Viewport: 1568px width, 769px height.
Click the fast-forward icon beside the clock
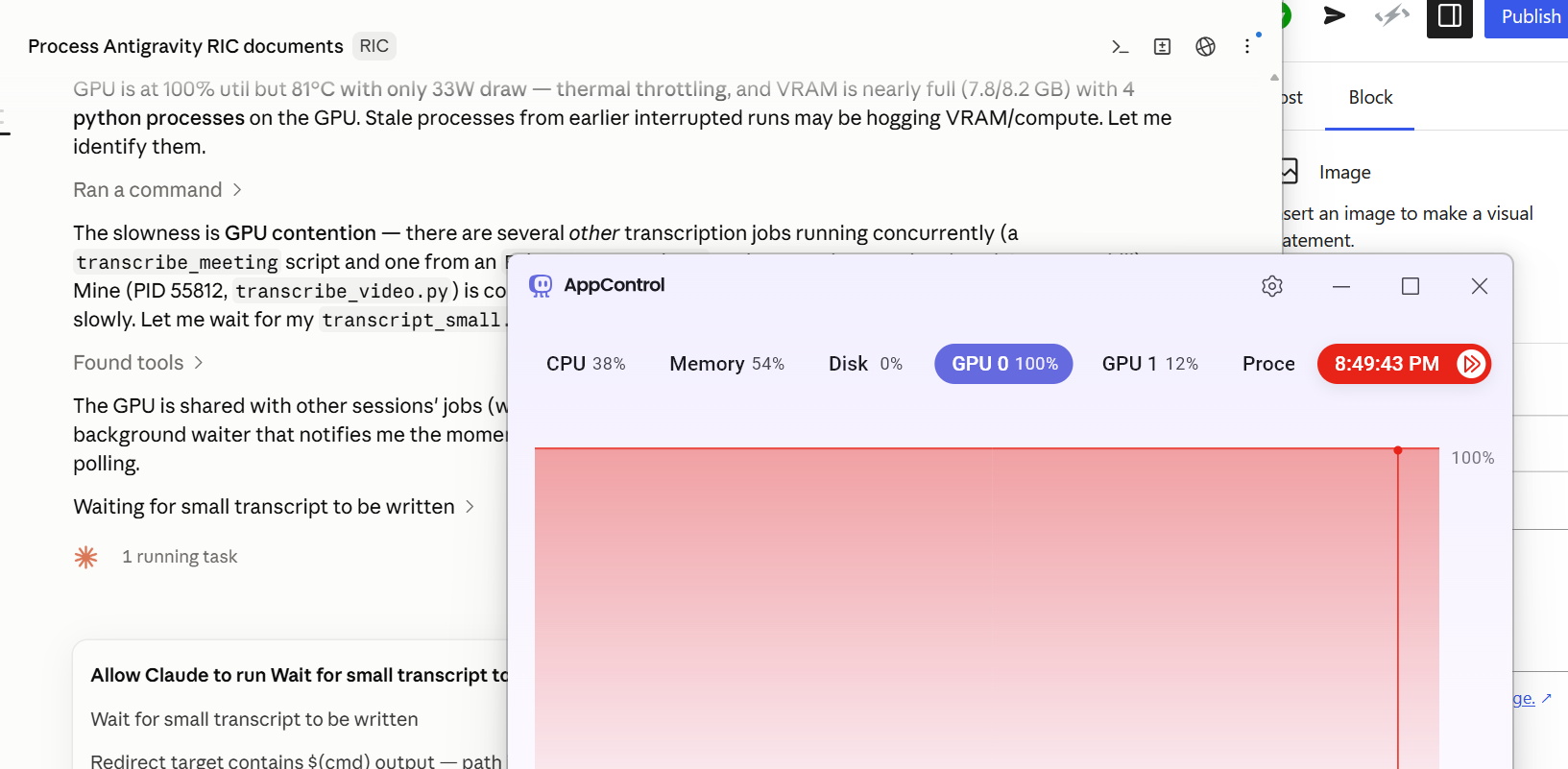click(1471, 364)
